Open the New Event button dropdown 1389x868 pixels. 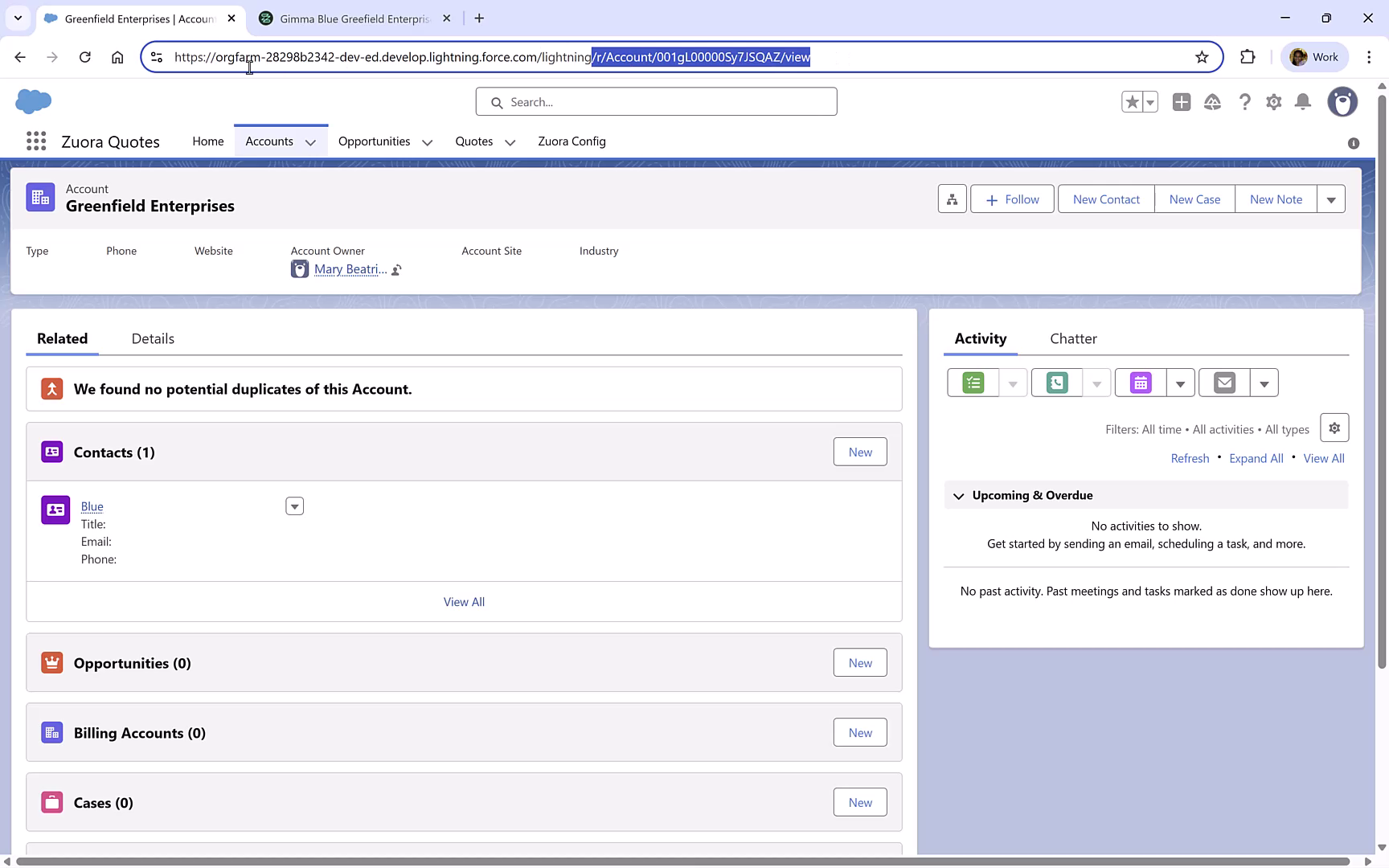[1179, 383]
